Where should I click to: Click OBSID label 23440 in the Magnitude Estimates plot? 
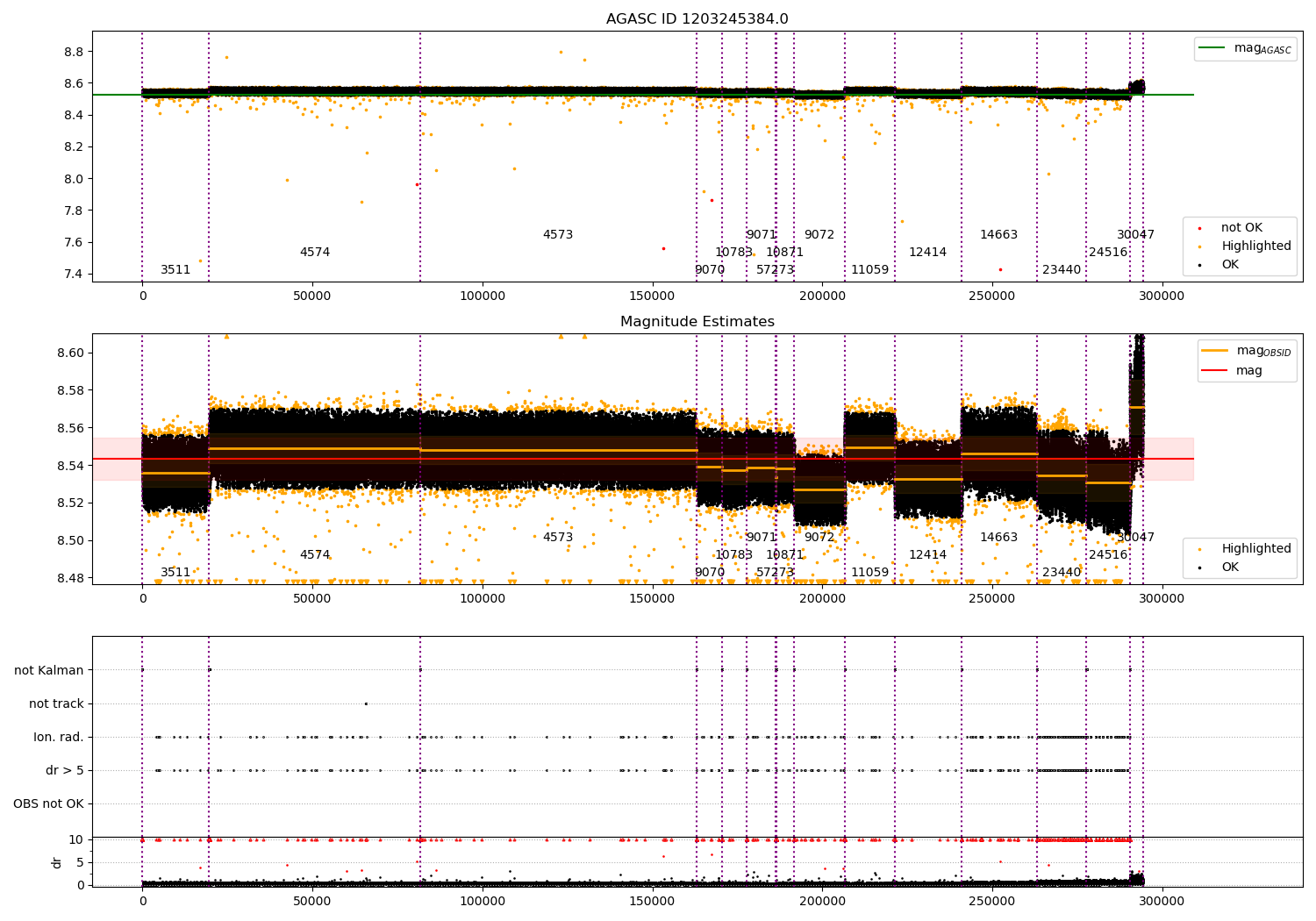1062,573
